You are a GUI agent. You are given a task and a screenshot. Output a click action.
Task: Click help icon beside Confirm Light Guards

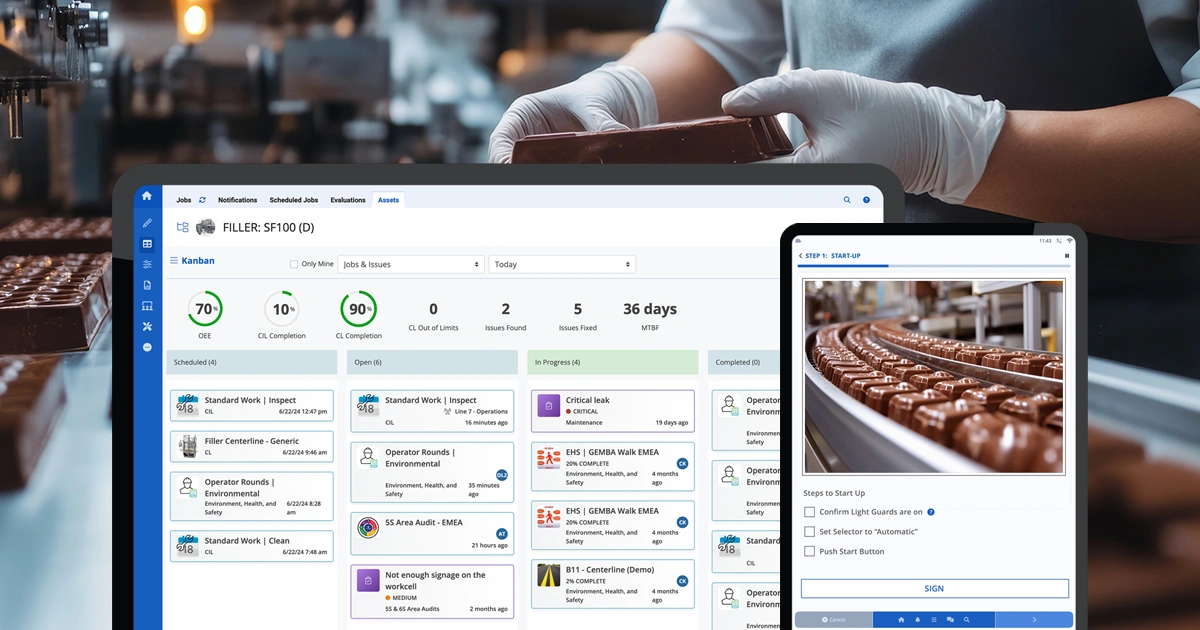click(x=931, y=512)
